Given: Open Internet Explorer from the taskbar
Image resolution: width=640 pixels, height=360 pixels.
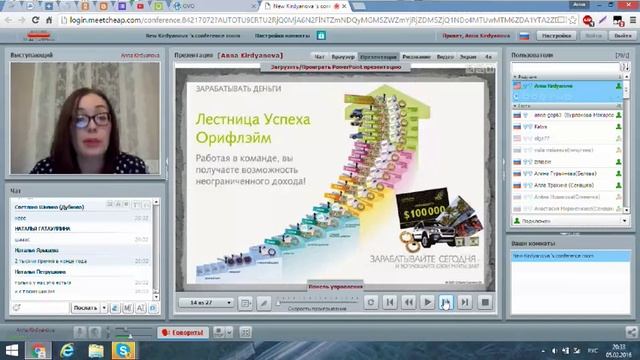Looking at the screenshot, I should 67,351.
